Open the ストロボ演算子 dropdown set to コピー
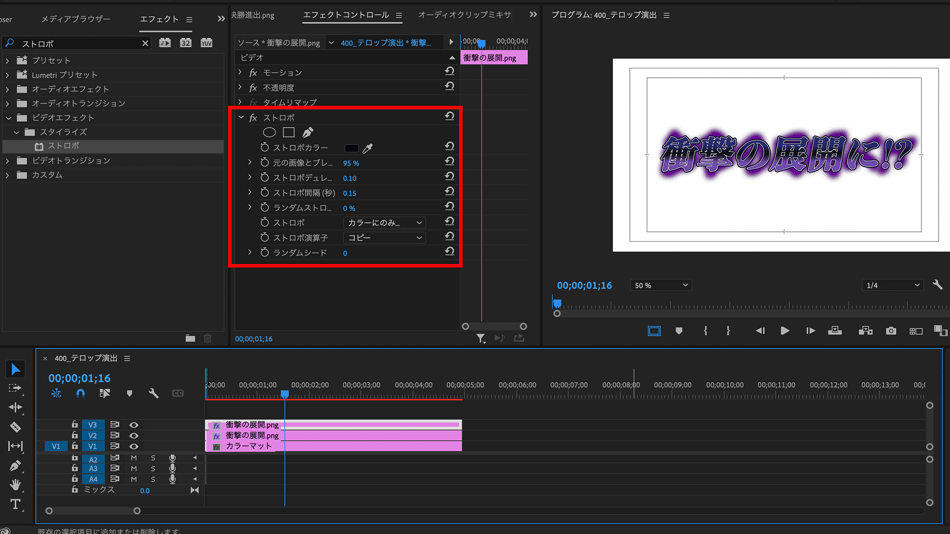Screen dimensions: 950x534 coord(384,238)
